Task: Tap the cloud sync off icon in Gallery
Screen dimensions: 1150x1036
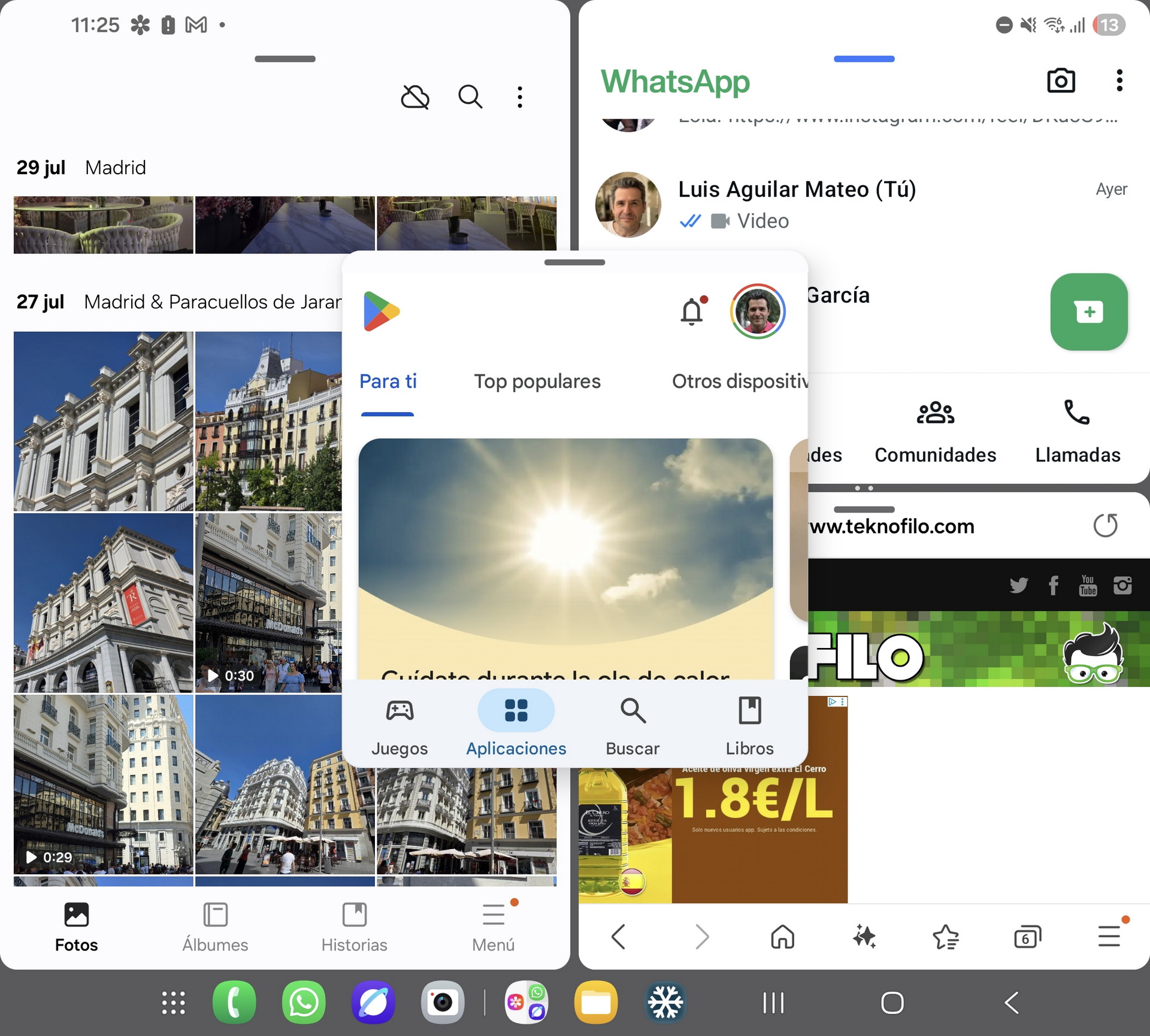Action: [x=415, y=97]
